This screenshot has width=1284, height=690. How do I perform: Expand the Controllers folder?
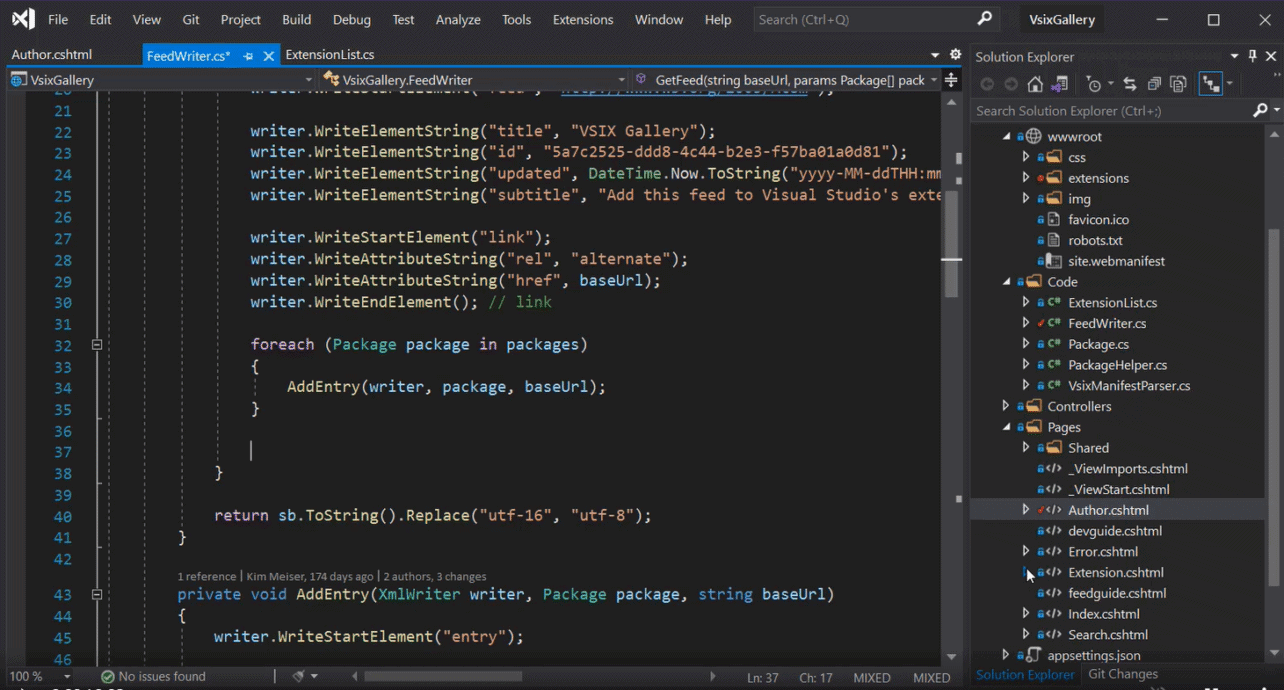1007,406
